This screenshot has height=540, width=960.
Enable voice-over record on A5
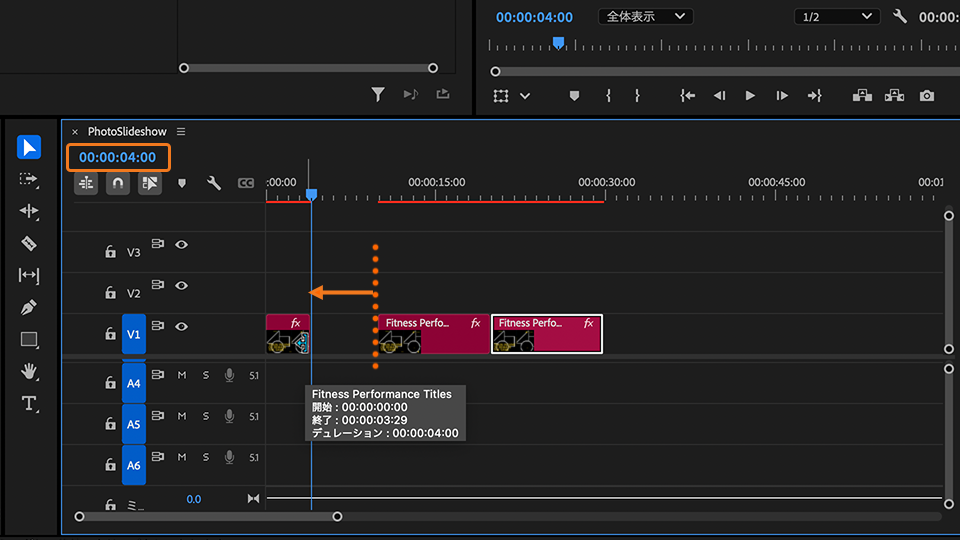[229, 416]
